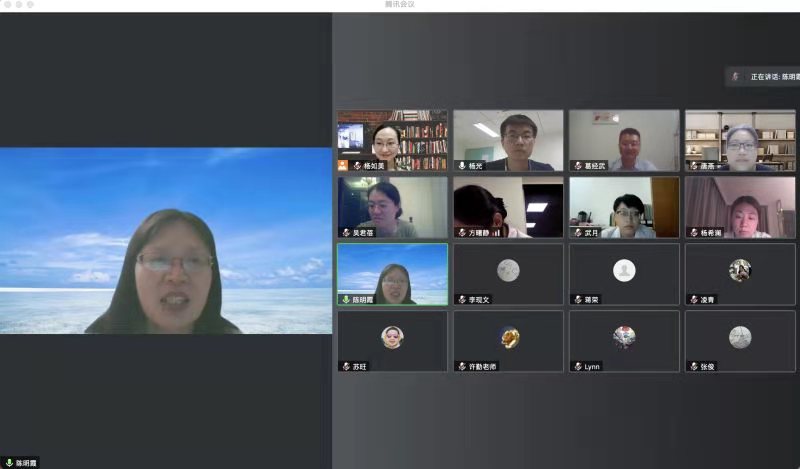The width and height of the screenshot is (800, 469).
Task: Click 凌青's profile avatar
Action: click(740, 270)
